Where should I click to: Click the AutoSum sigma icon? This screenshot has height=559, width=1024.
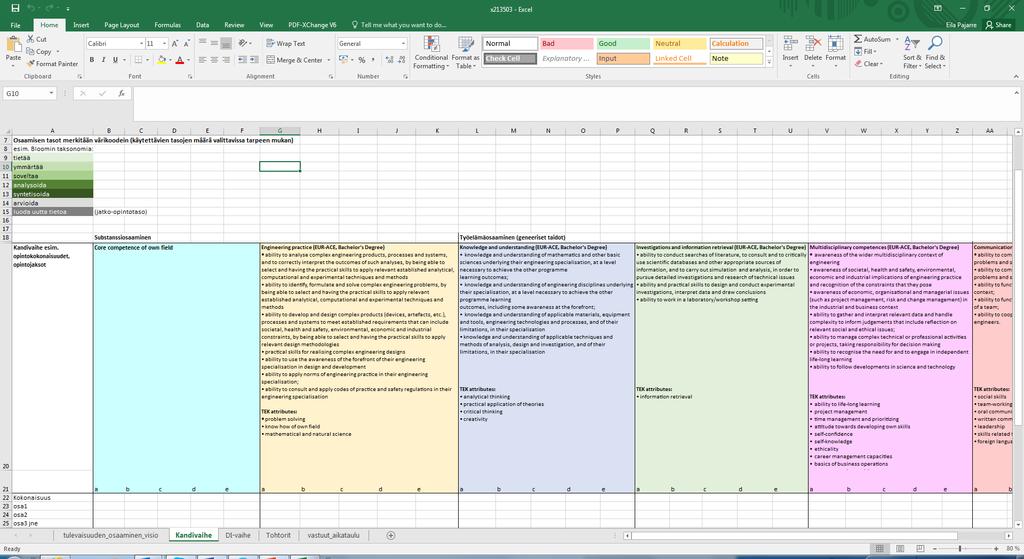click(x=858, y=39)
